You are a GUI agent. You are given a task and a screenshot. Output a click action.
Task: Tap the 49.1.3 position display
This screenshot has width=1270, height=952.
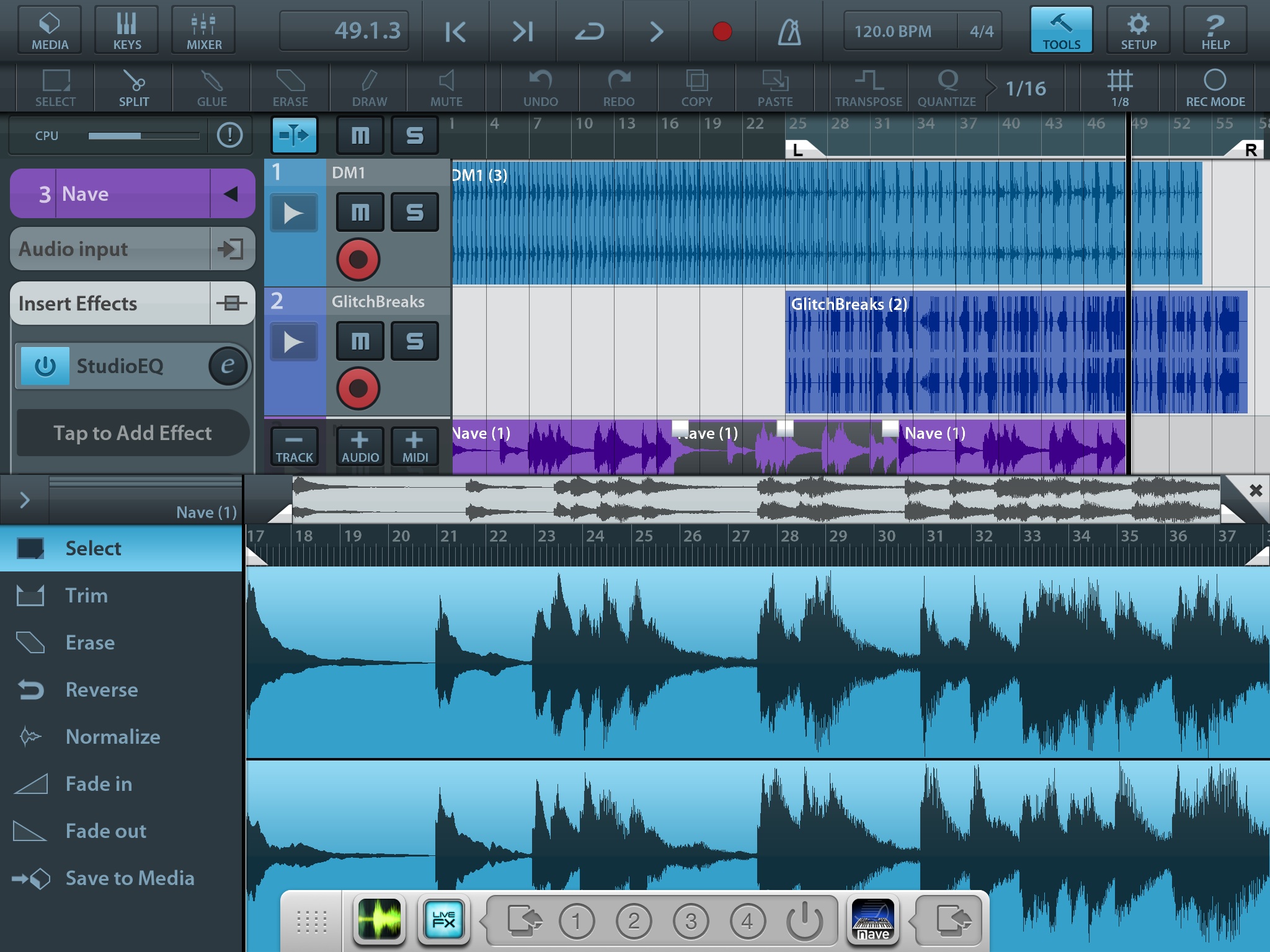click(x=345, y=30)
